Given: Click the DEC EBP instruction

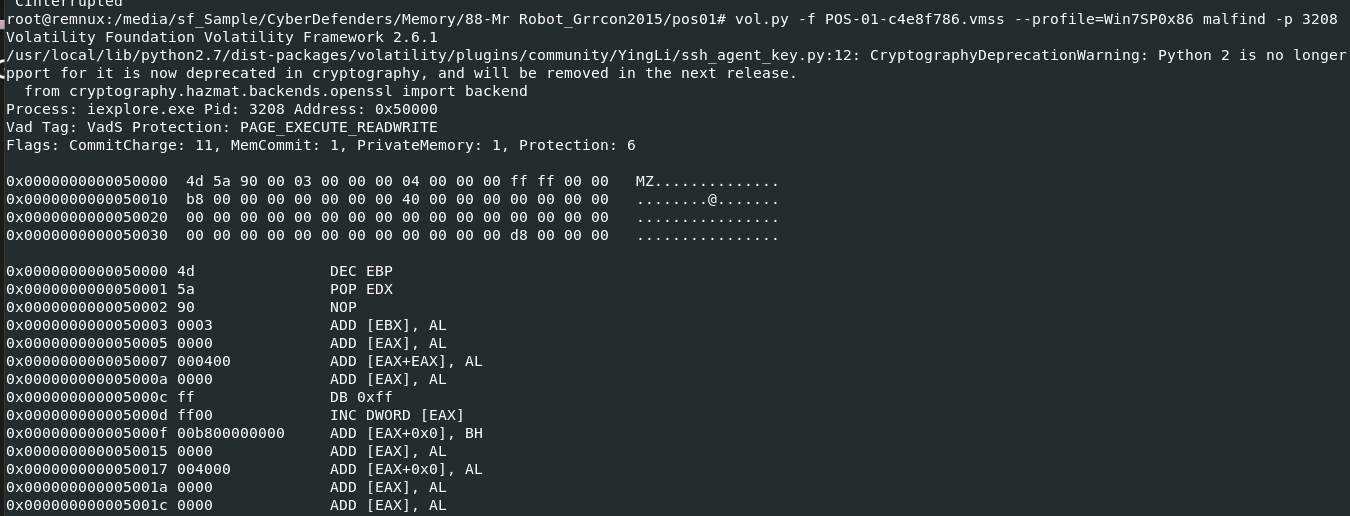Looking at the screenshot, I should click(x=361, y=271).
